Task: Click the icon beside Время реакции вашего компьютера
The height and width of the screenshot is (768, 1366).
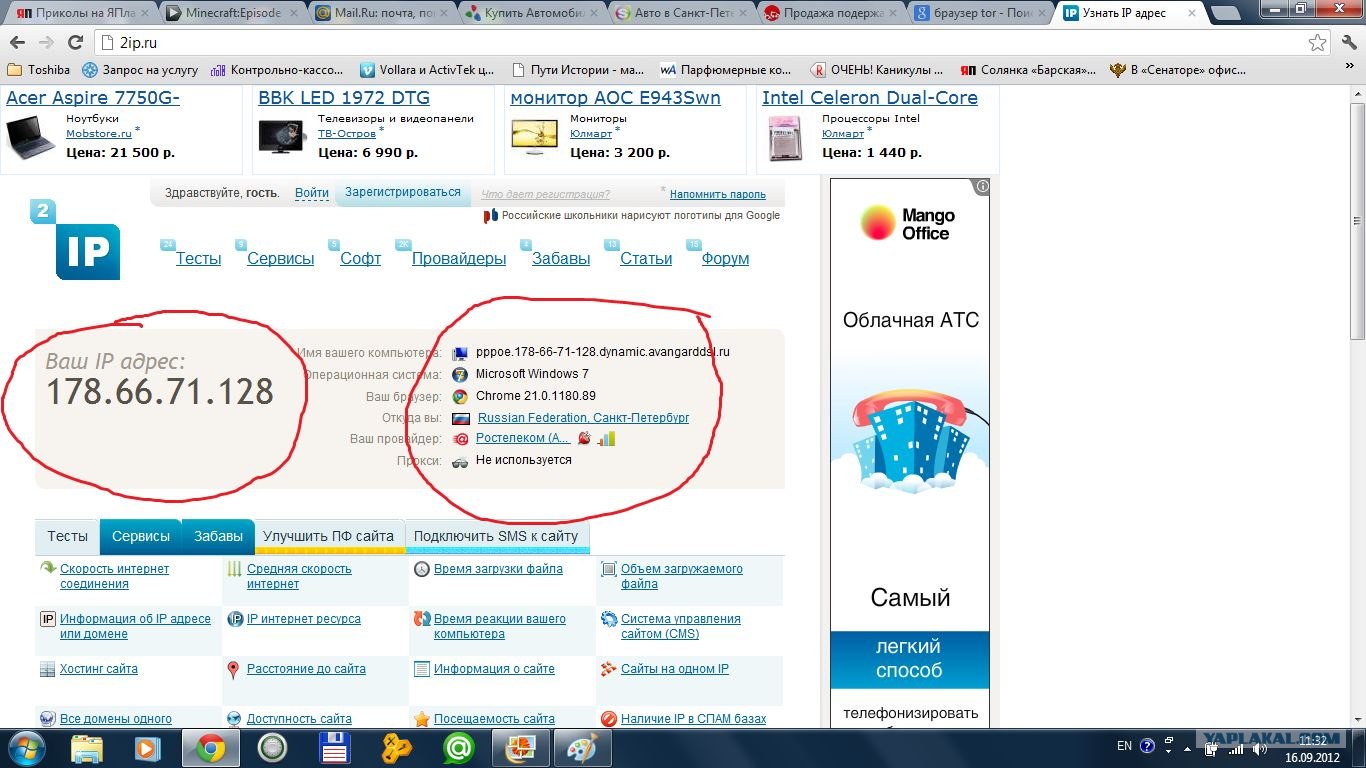Action: pyautogui.click(x=421, y=619)
